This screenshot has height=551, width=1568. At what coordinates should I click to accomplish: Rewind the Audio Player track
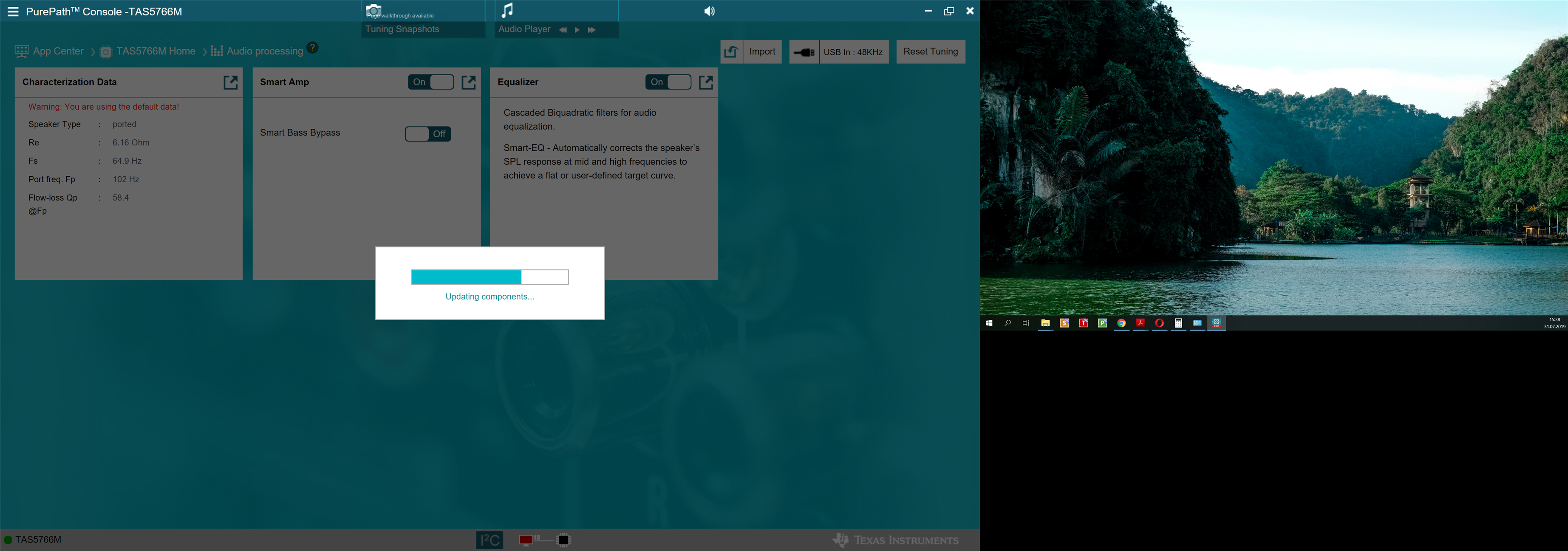[563, 30]
